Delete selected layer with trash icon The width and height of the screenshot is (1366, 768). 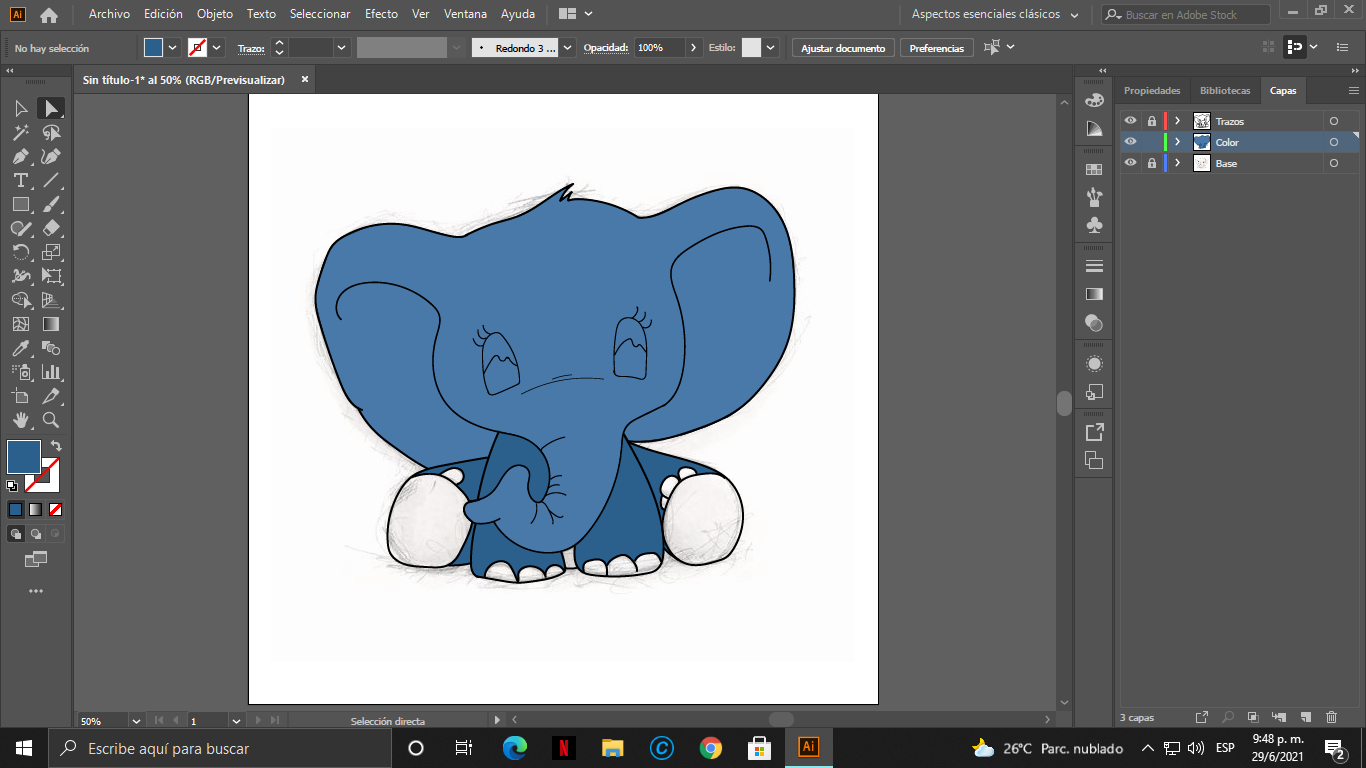click(x=1331, y=717)
